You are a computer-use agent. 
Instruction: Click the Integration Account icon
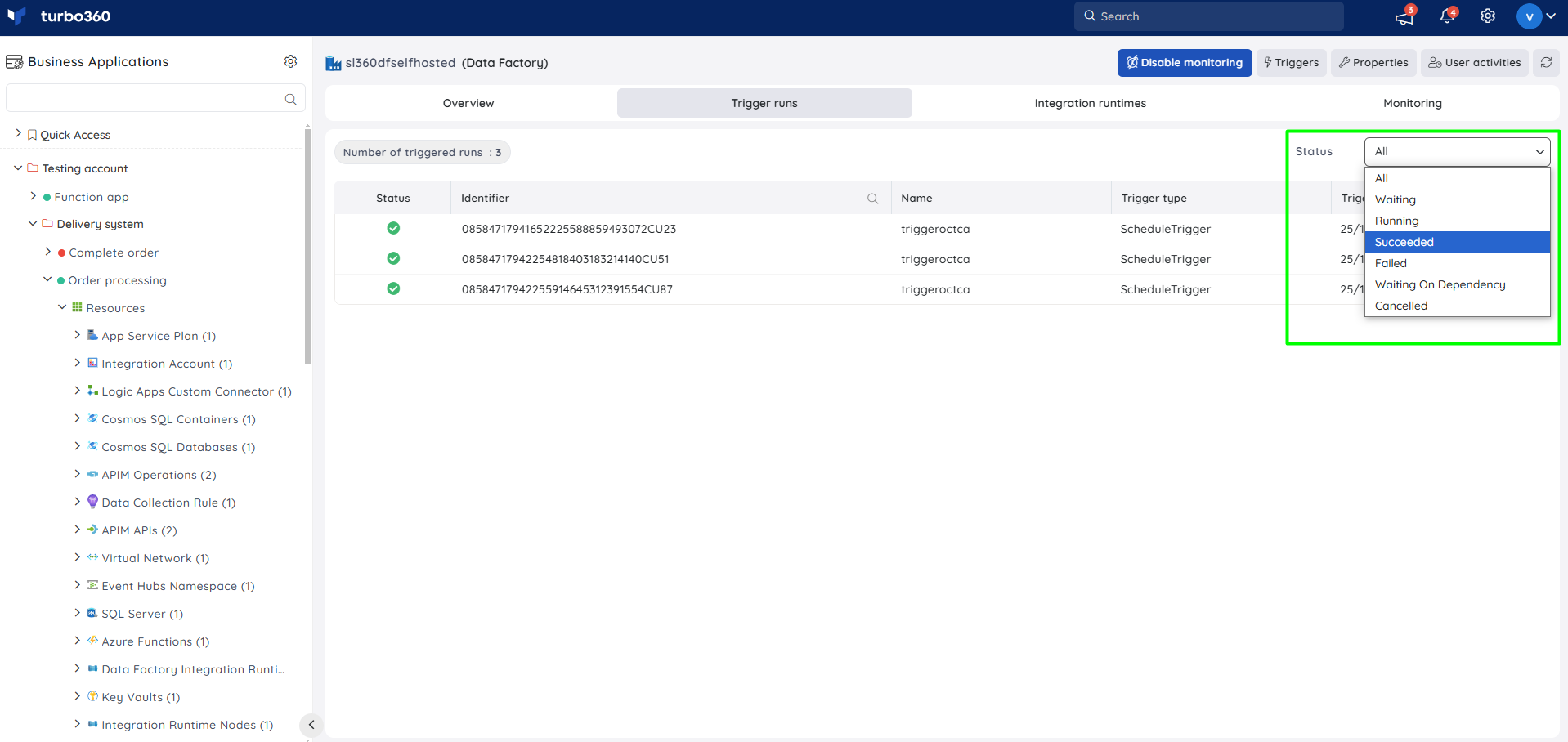(92, 363)
